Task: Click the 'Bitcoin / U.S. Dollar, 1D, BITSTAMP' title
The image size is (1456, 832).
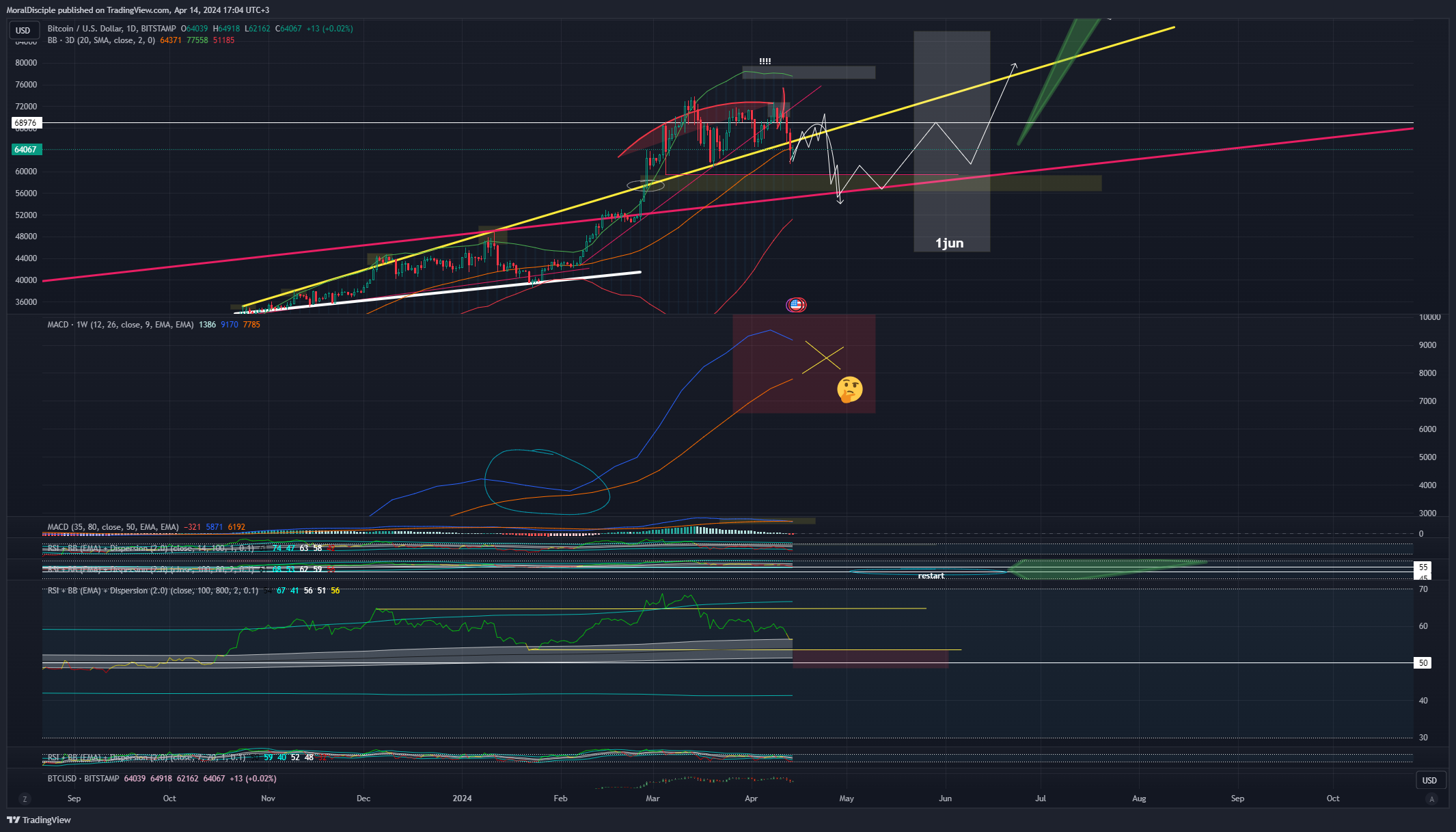Action: tap(111, 29)
